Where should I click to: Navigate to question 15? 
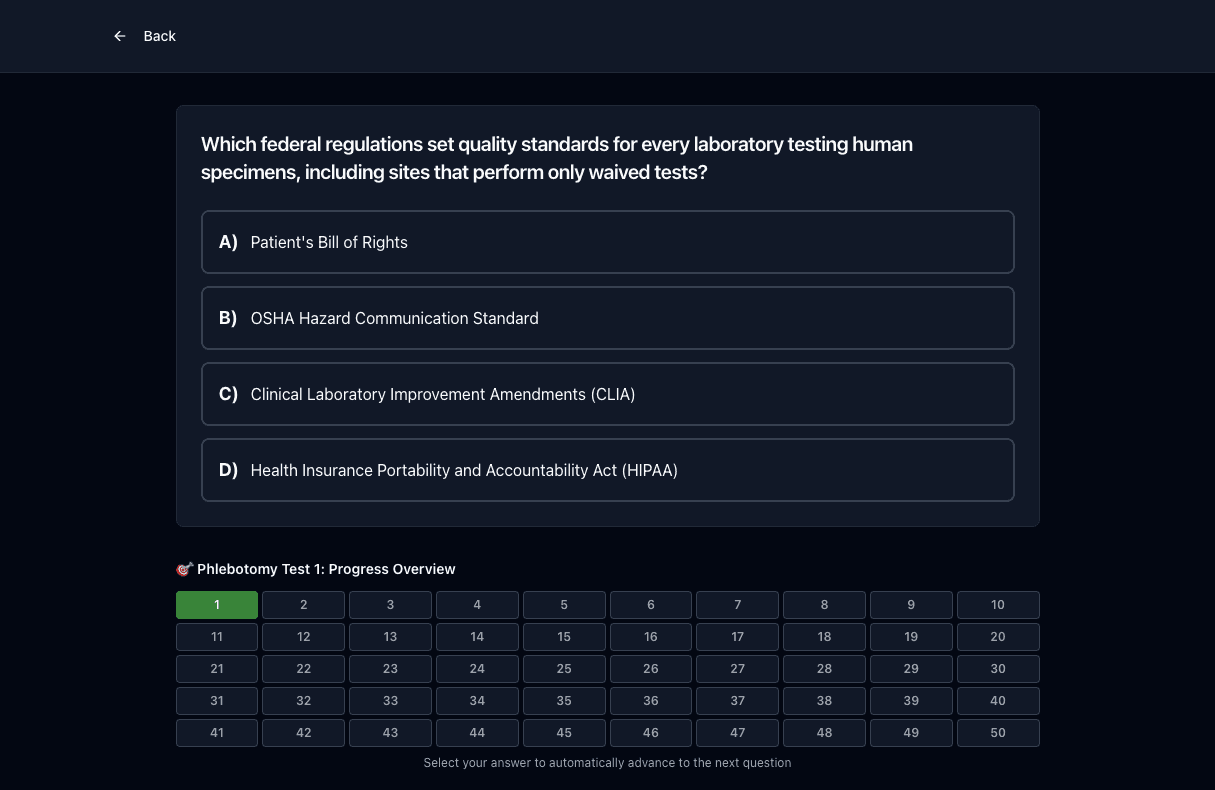(x=564, y=637)
